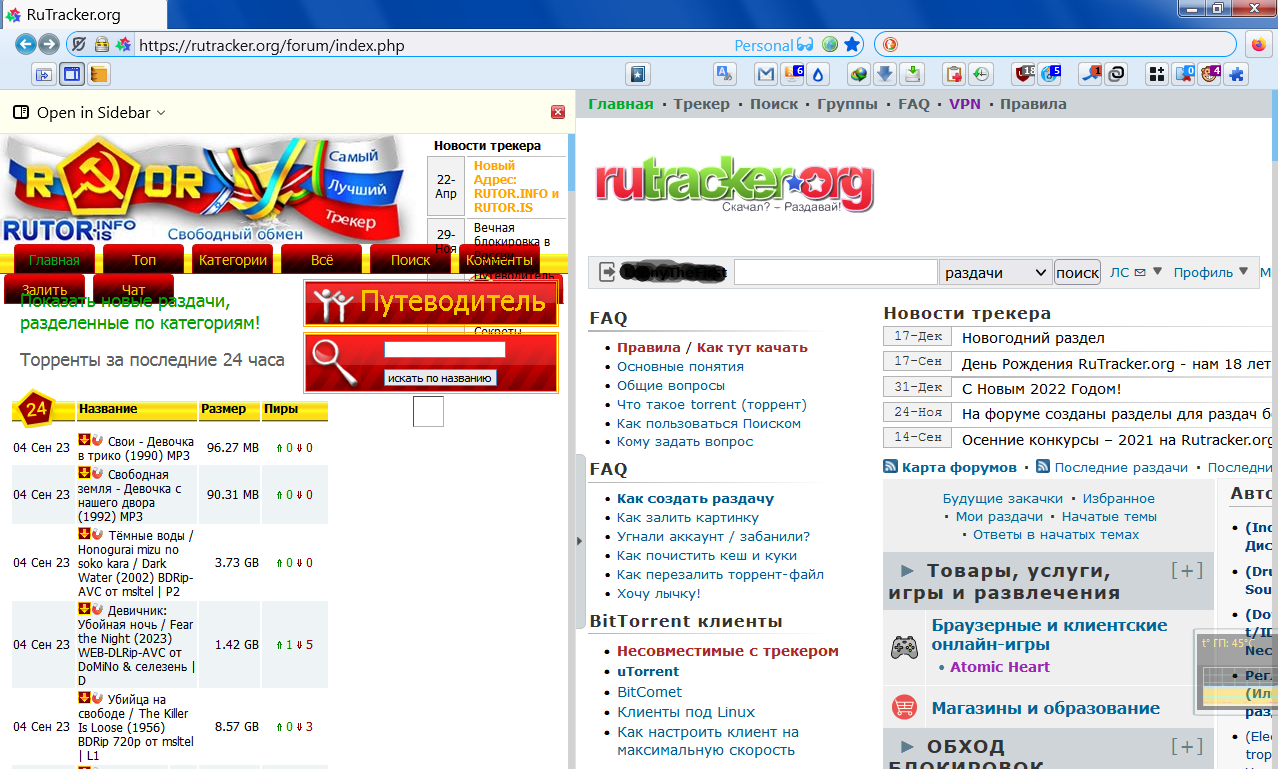Image resolution: width=1278 pixels, height=769 pixels.
Task: Open the blue puzzle piece extensions icon
Action: pyautogui.click(x=1237, y=74)
